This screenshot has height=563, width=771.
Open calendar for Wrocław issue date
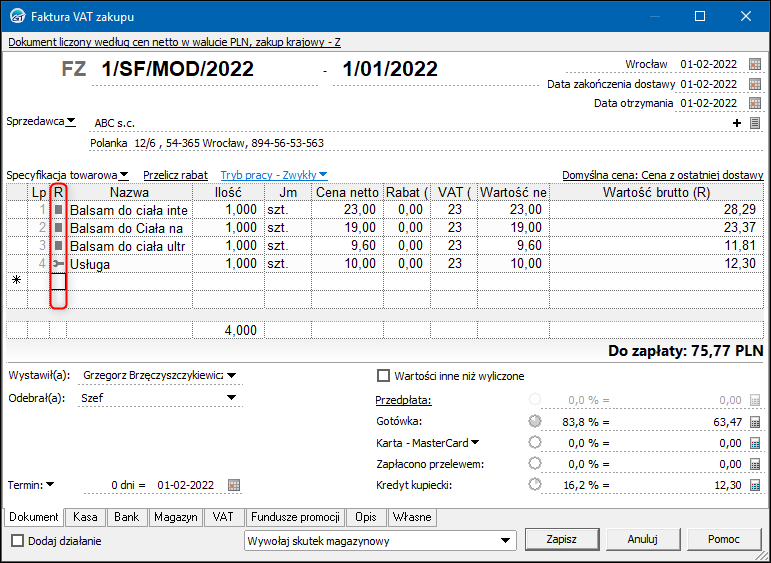pos(755,64)
